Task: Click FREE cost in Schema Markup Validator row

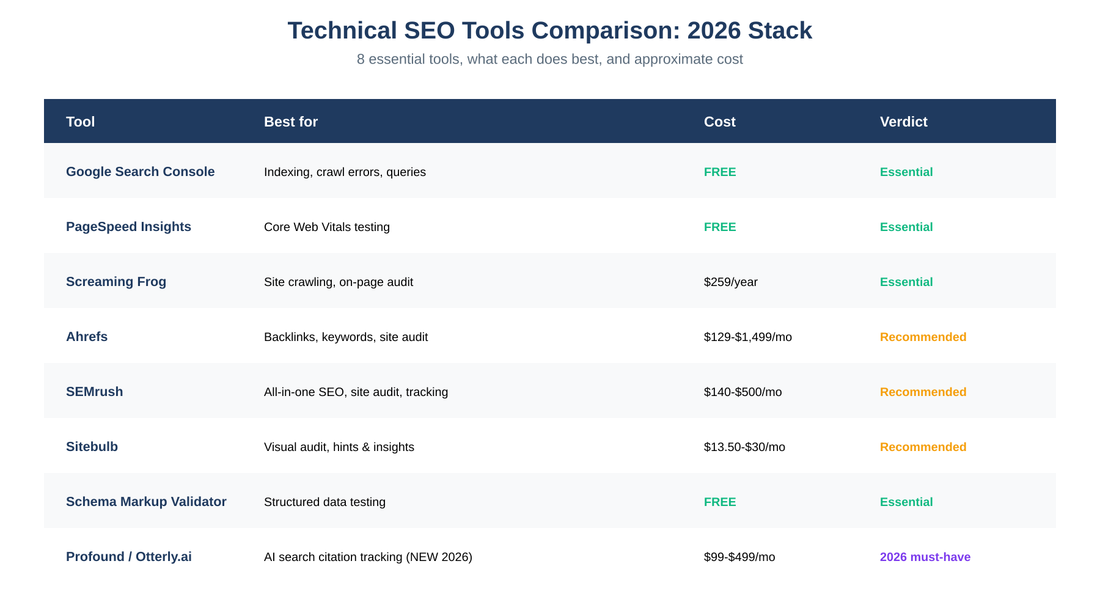Action: [720, 502]
